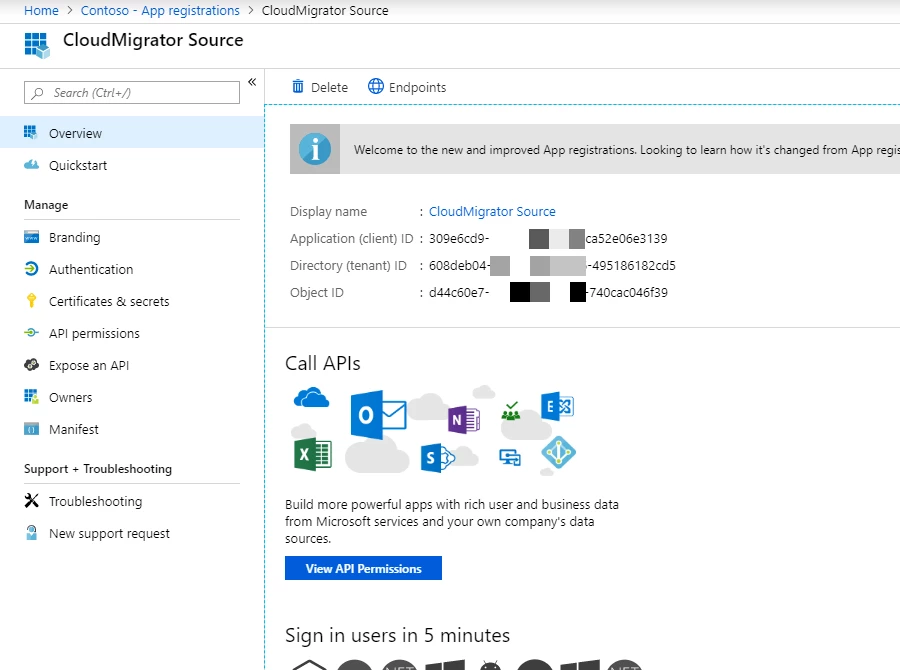Click the New support request person icon
The image size is (900, 670).
[32, 533]
